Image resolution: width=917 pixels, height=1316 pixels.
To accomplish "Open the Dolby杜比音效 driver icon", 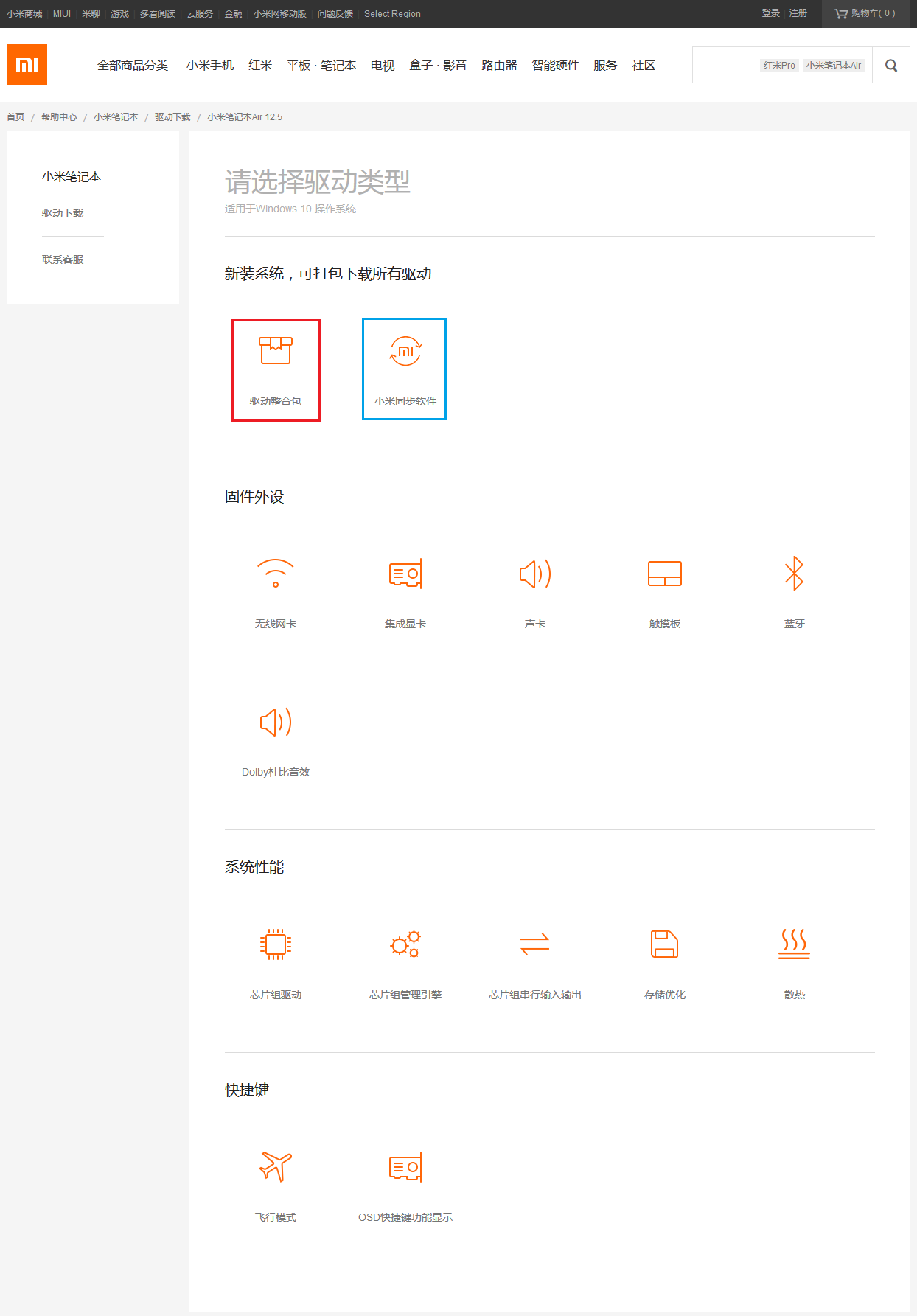I will 276,723.
